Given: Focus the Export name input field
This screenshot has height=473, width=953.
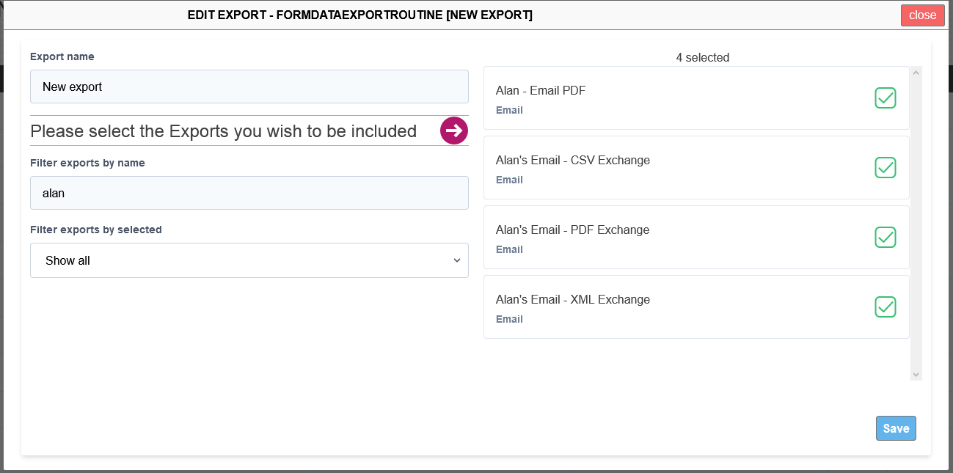Looking at the screenshot, I should 249,86.
